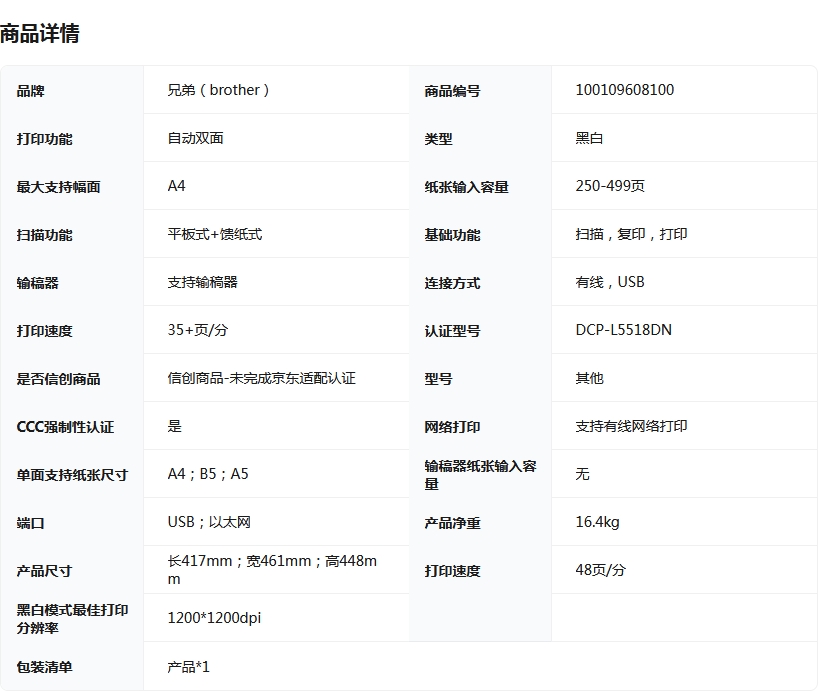Image resolution: width=819 pixels, height=692 pixels.
Task: Click the 端口 label
Action: point(30,523)
